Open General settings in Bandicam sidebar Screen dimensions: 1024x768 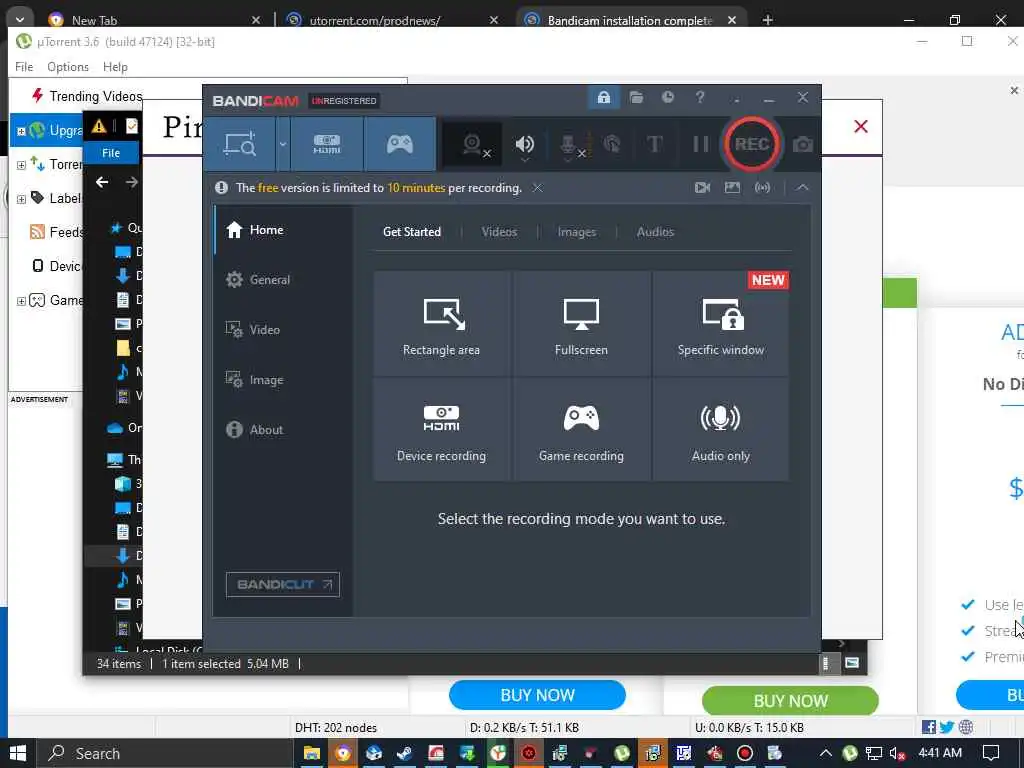[x=283, y=280]
